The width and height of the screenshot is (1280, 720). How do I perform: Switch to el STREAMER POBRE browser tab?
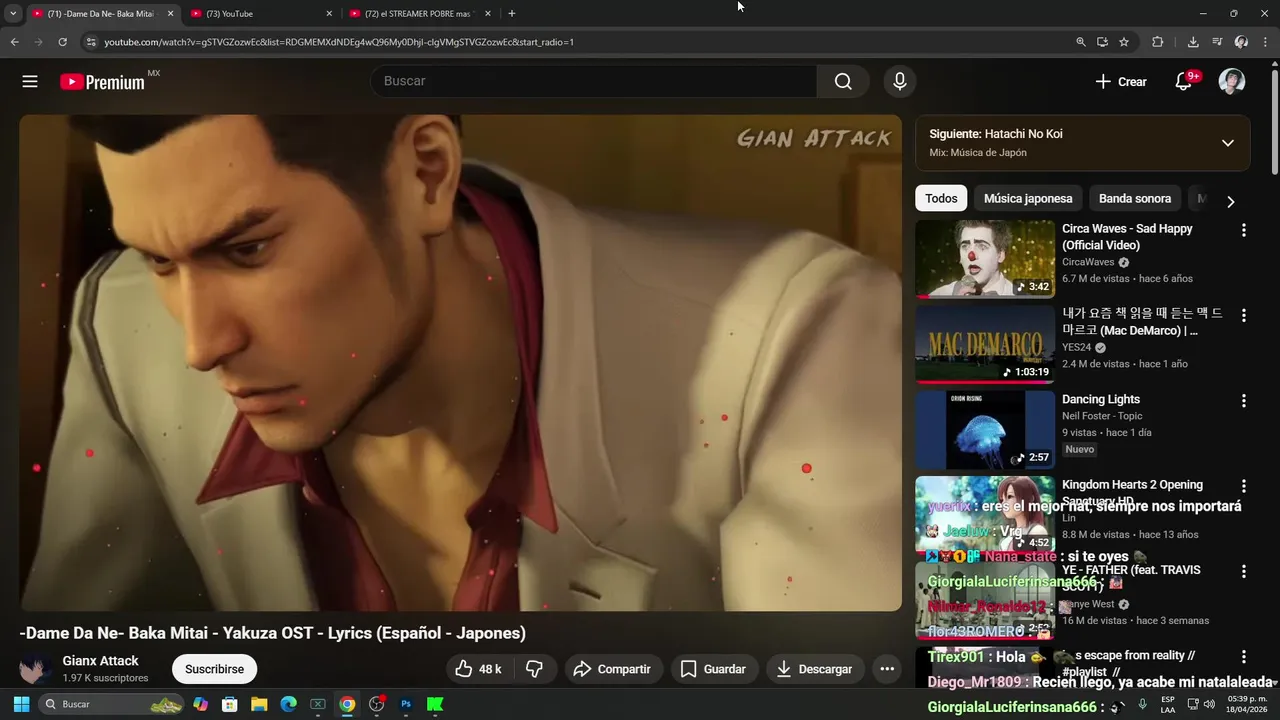(418, 14)
